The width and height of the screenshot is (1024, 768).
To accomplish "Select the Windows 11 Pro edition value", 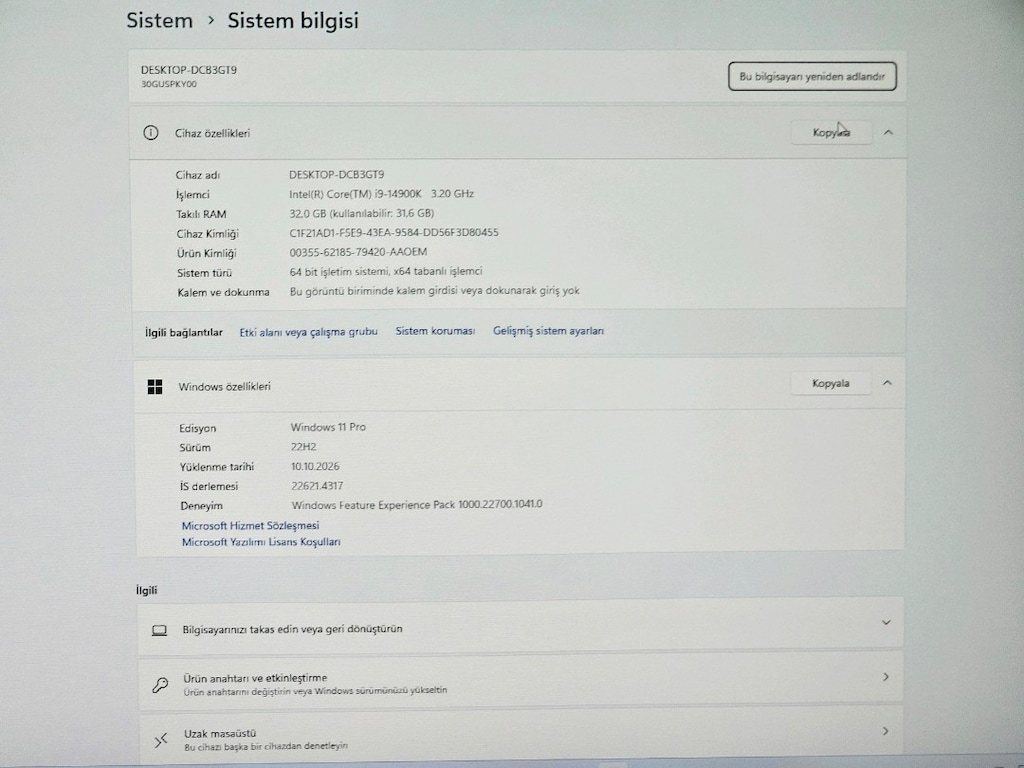I will (328, 427).
